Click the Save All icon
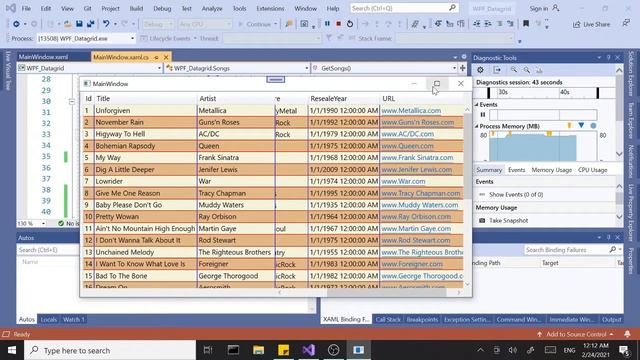Screen dimensions: 640x360 (90, 24)
